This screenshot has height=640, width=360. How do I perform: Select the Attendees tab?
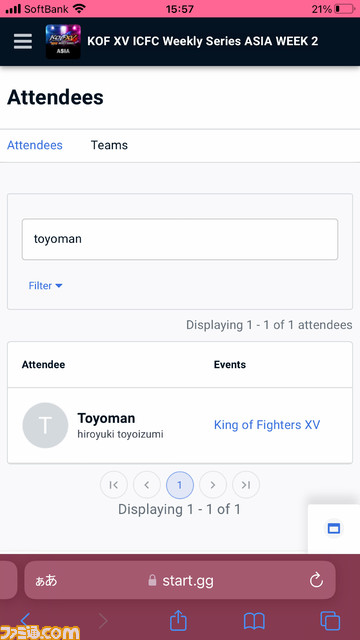coord(35,145)
